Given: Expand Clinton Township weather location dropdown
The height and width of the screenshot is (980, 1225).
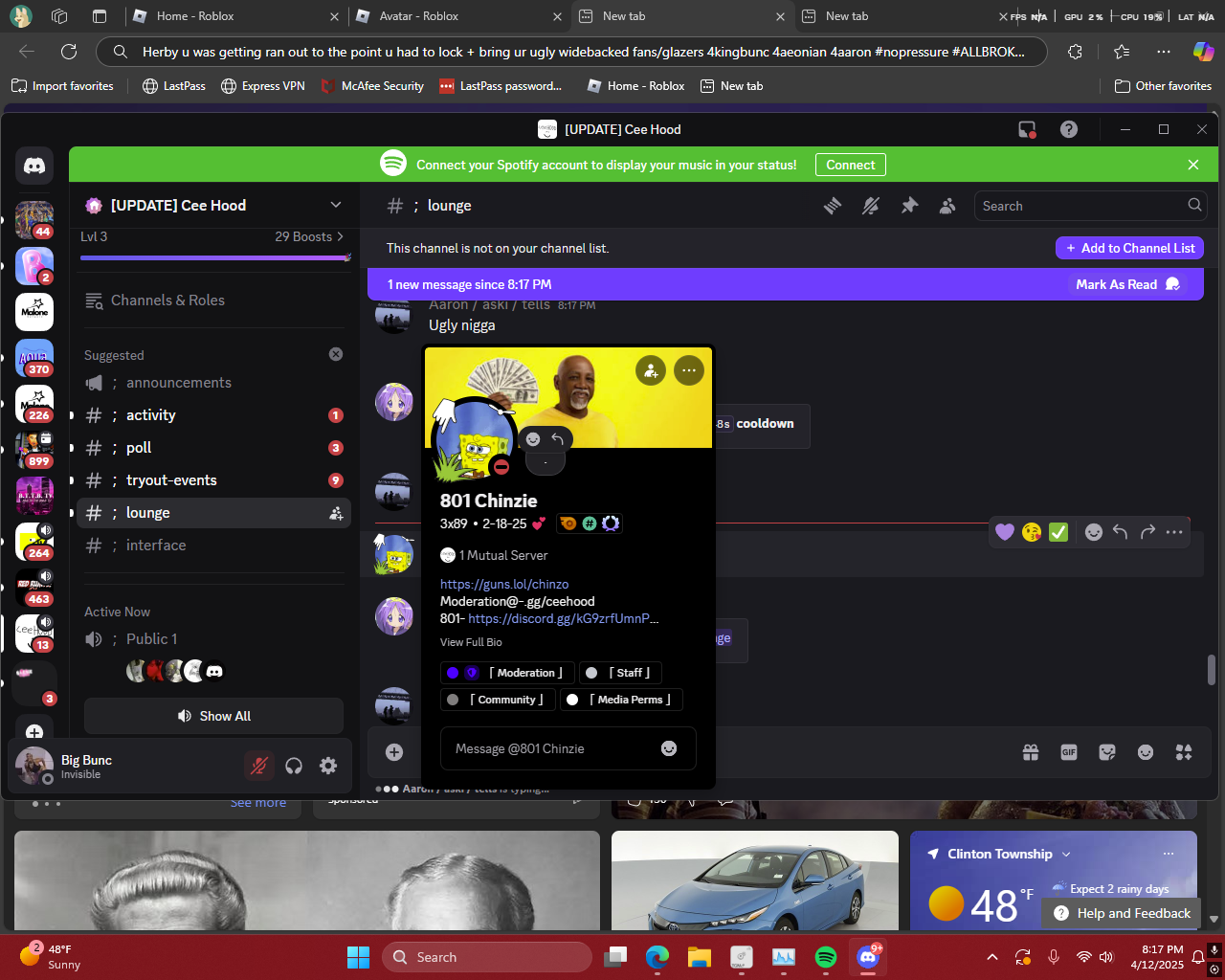Looking at the screenshot, I should [1066, 854].
